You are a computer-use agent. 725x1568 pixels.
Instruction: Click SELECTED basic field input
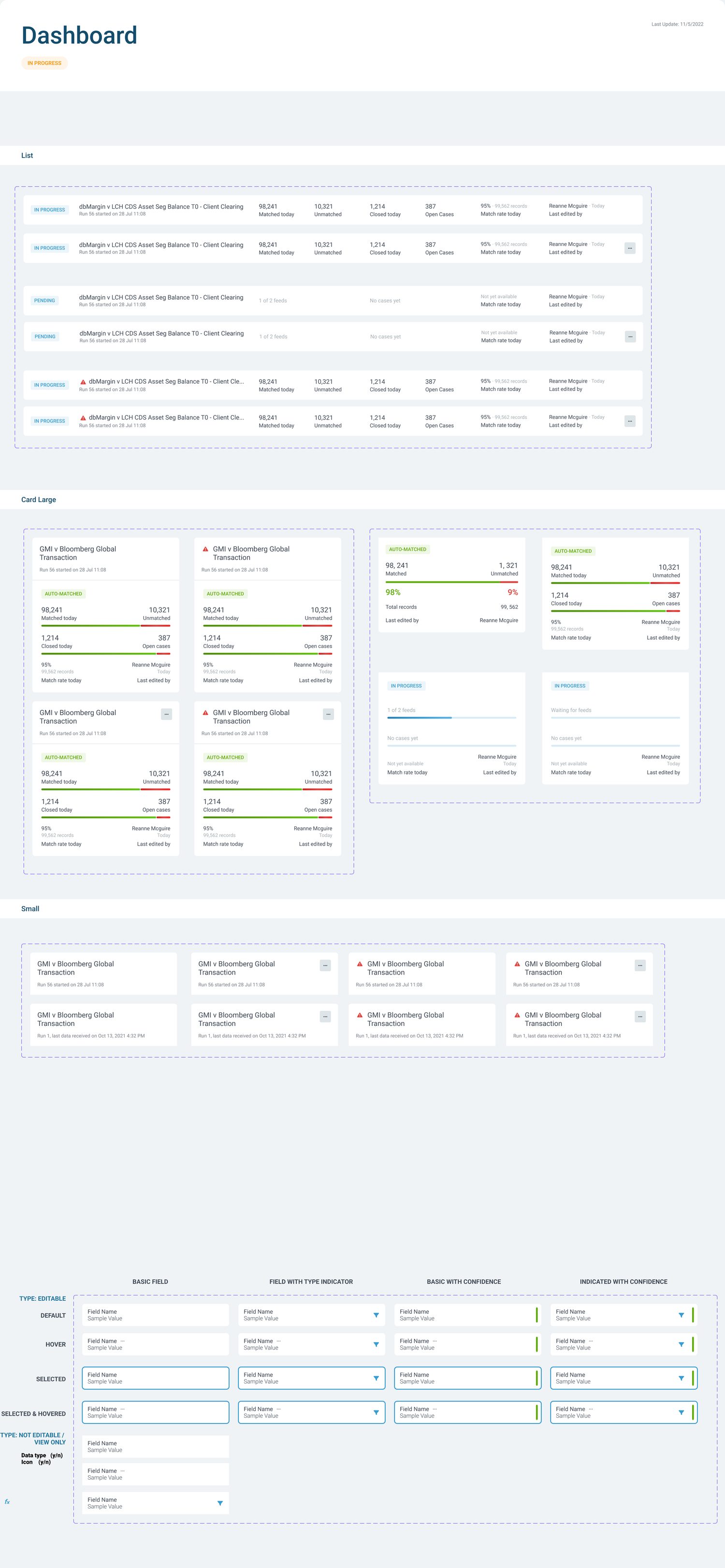pos(156,1378)
